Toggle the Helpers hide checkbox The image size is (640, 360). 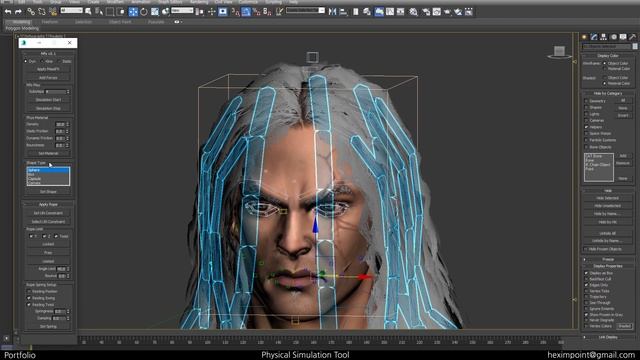pos(587,127)
